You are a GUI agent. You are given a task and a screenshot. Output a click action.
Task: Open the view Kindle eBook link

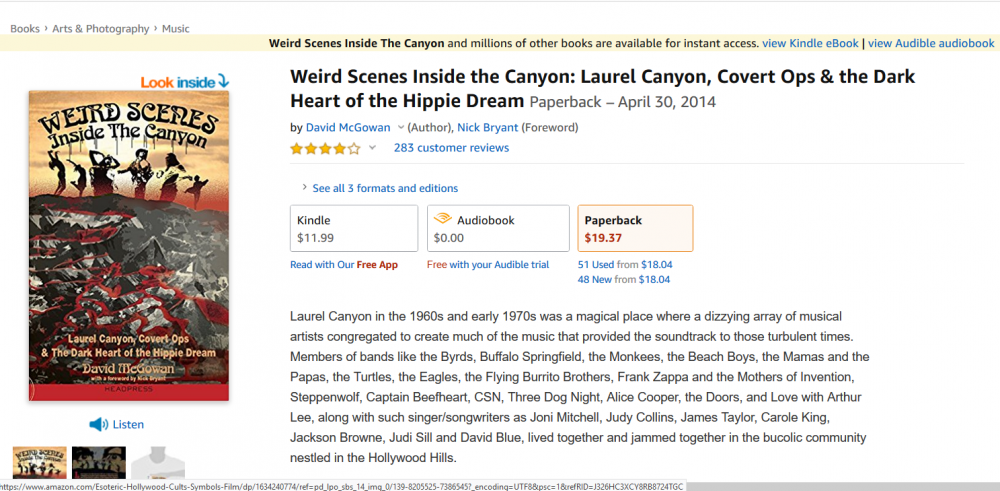[x=810, y=43]
